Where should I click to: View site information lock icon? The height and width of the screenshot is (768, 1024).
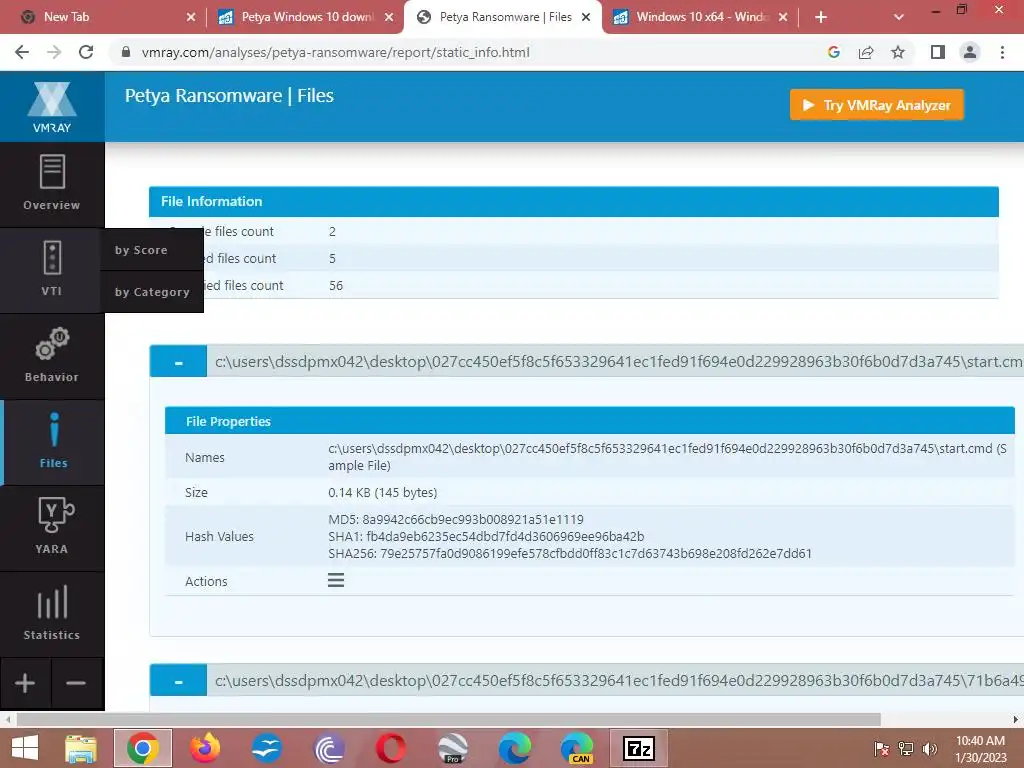(x=127, y=52)
